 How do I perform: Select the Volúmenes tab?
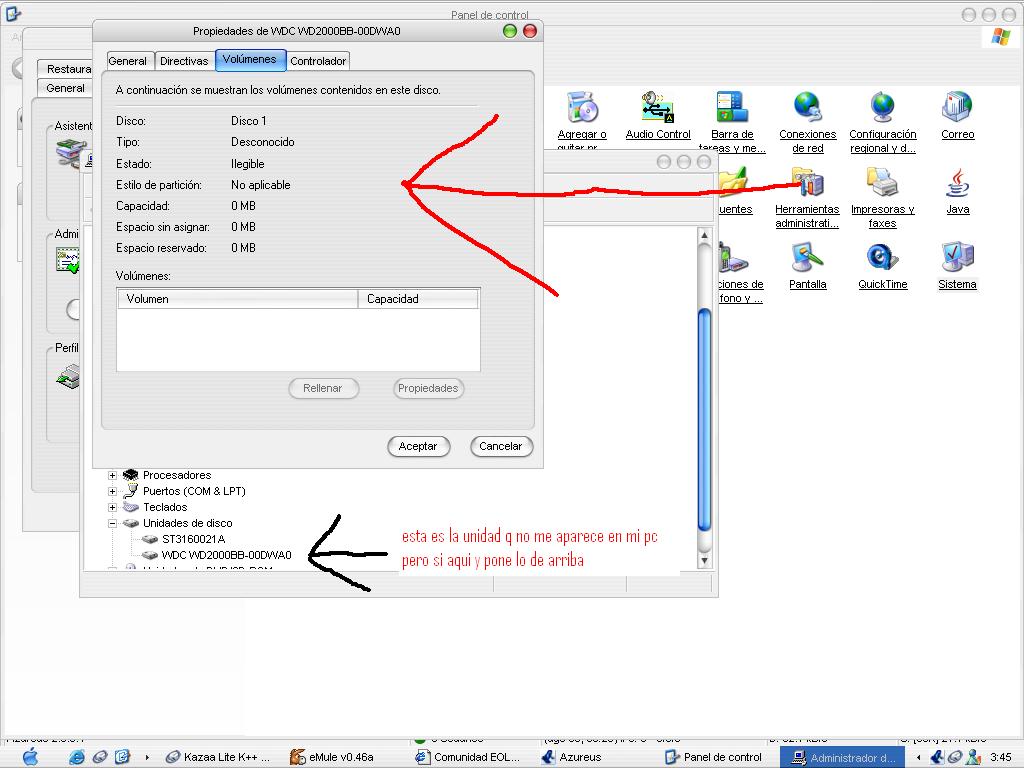pos(250,59)
